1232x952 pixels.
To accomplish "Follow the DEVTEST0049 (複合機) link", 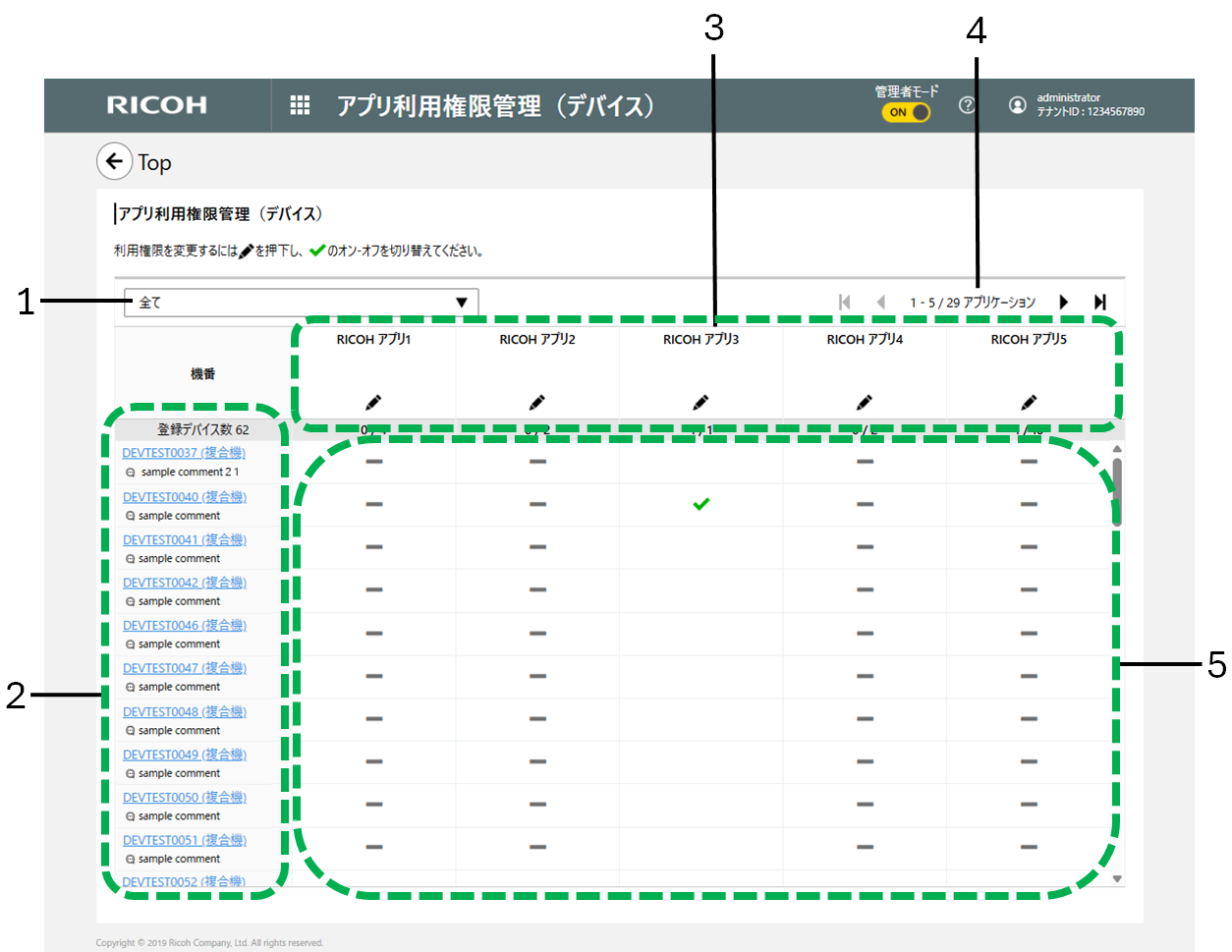I will point(184,755).
